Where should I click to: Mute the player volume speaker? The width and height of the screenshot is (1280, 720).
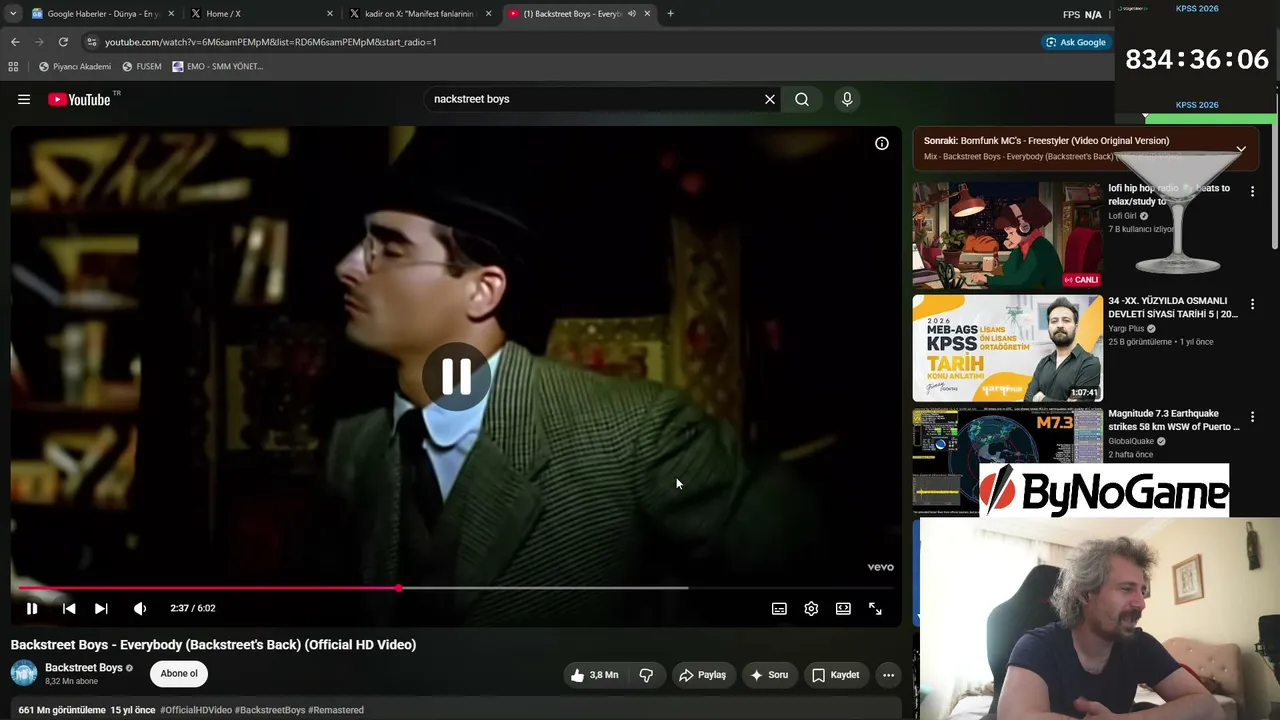pyautogui.click(x=140, y=608)
